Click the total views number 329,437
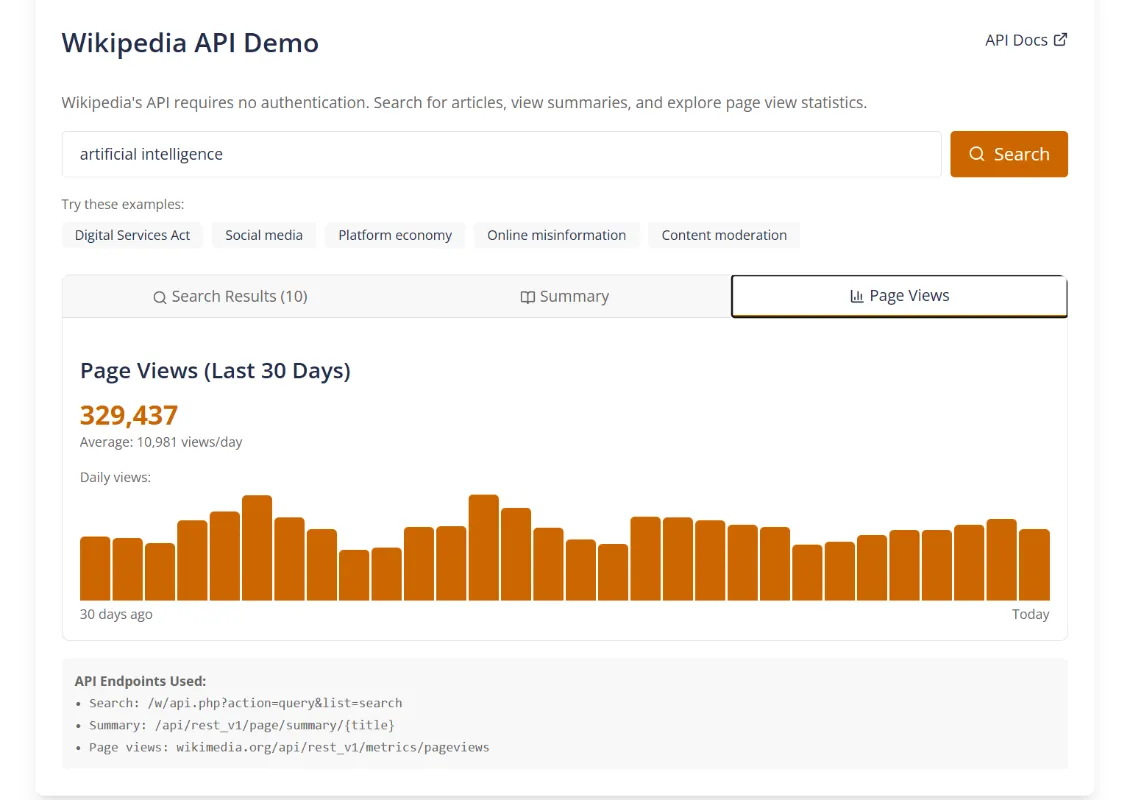The width and height of the screenshot is (1130, 800). 128,415
